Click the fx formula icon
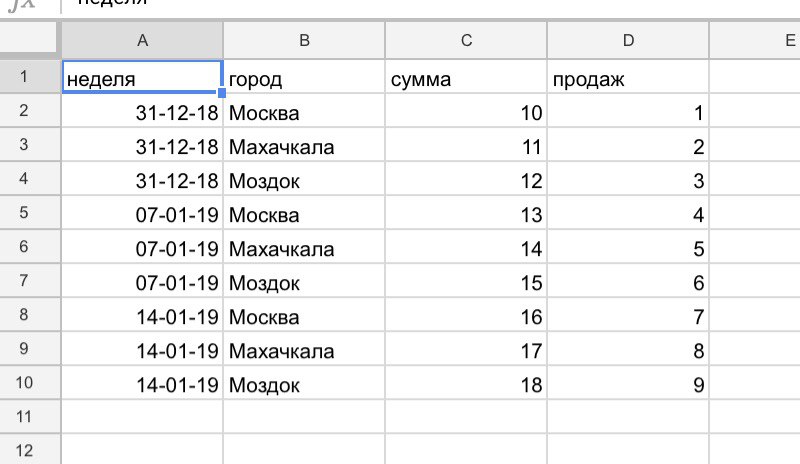800x464 pixels. click(22, 4)
